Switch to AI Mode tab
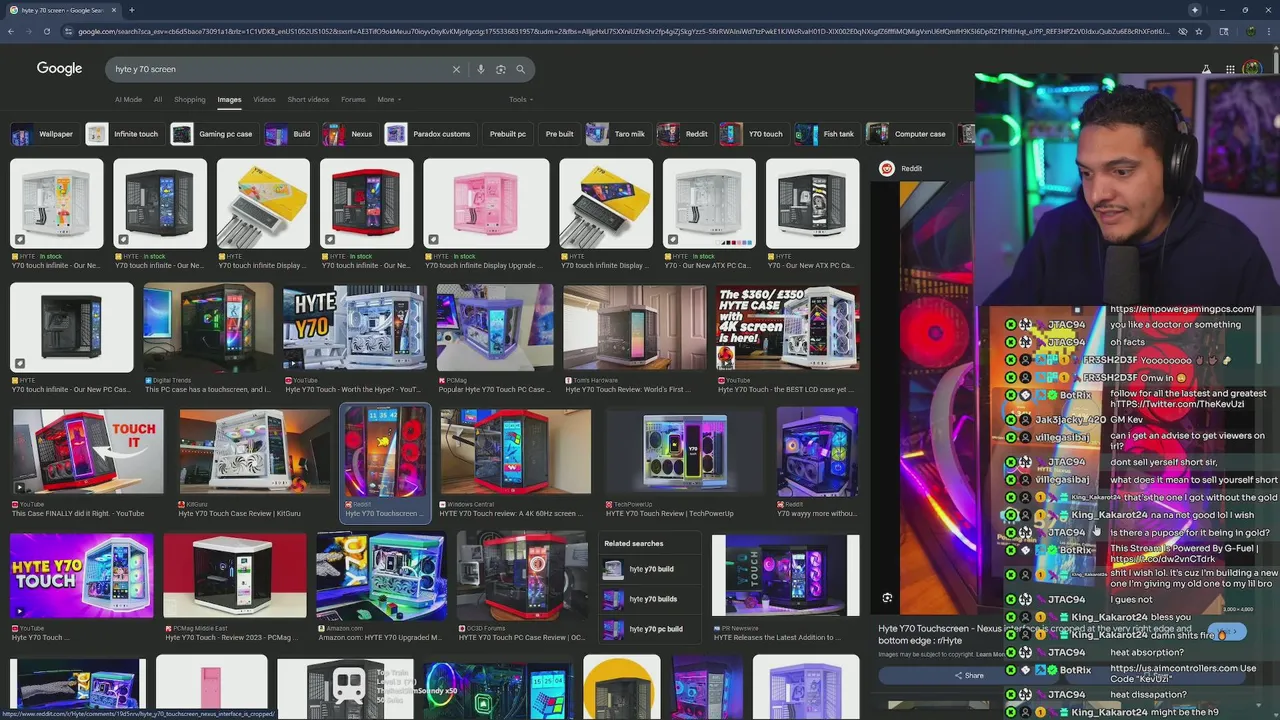Screen dimensions: 1280x720 (x=128, y=99)
